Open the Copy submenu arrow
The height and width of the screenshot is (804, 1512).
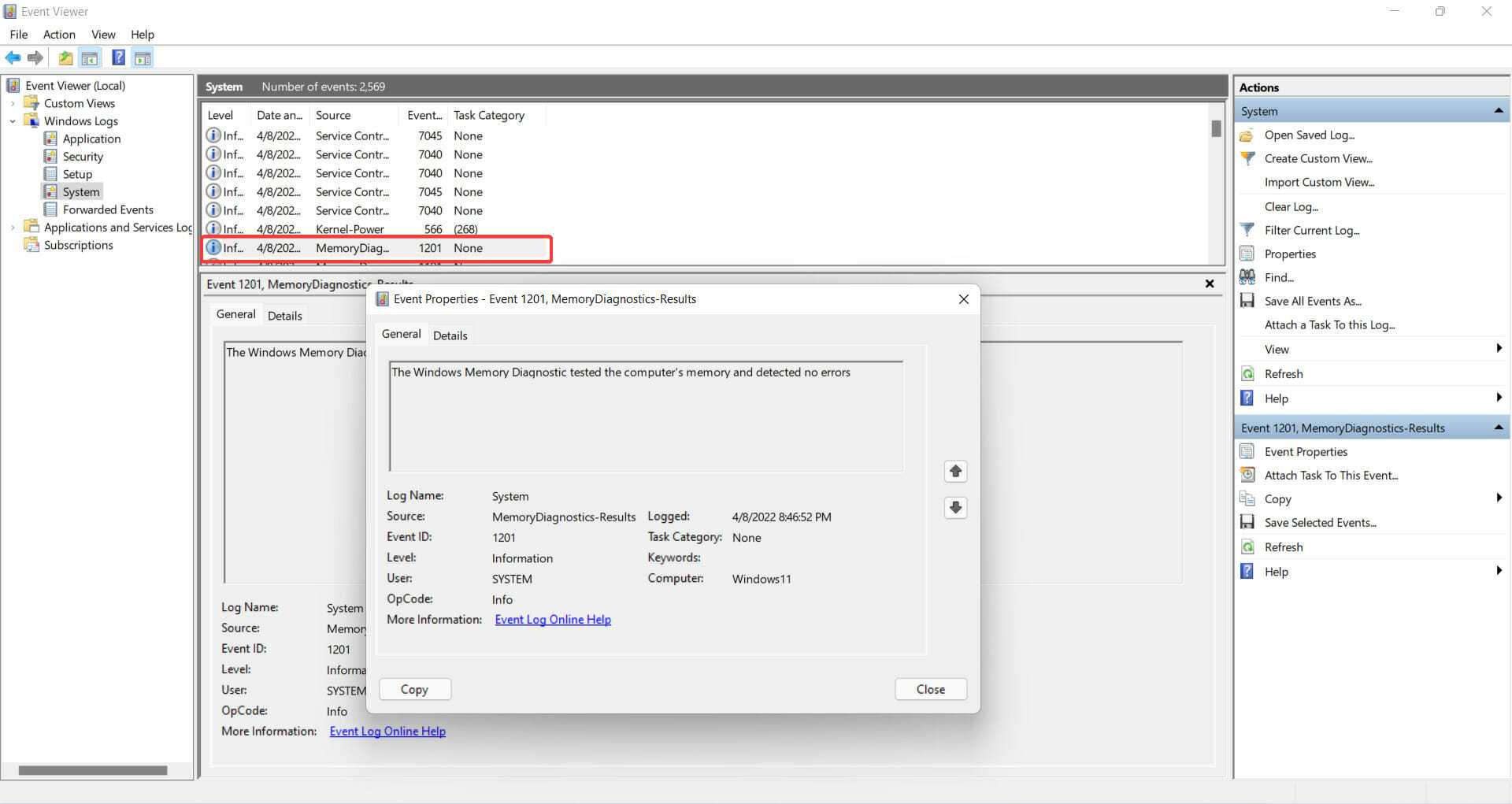pyautogui.click(x=1498, y=498)
